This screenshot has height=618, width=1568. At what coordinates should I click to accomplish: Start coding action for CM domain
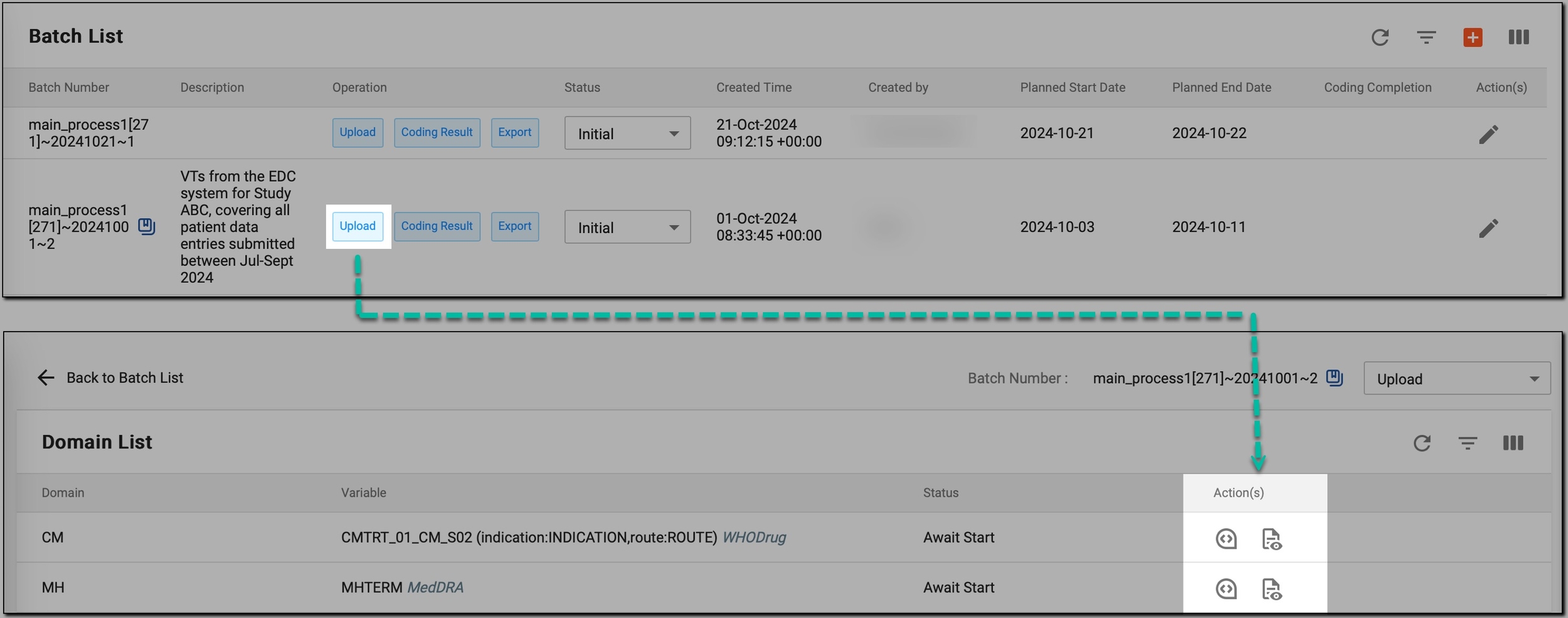click(1226, 539)
